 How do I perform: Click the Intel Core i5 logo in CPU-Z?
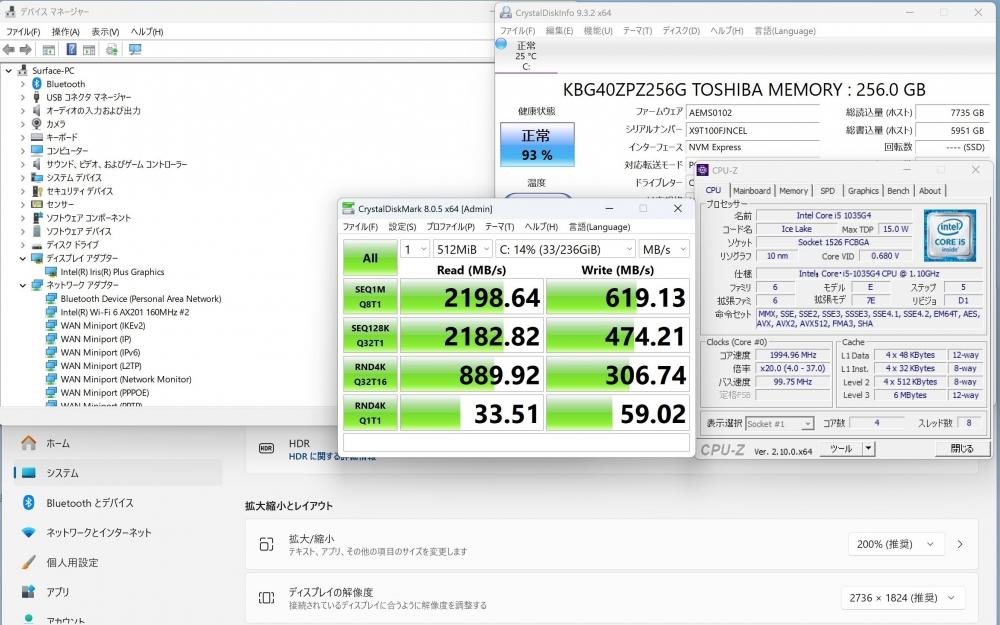coord(950,235)
